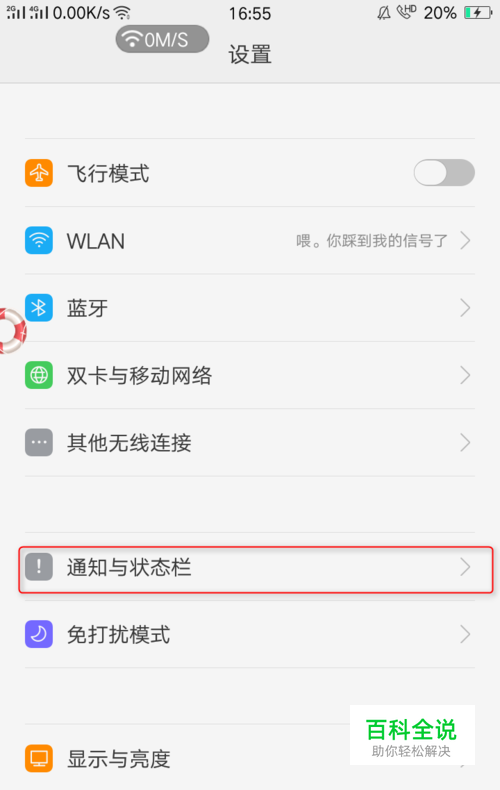Tap the purple moon do-not-disturb icon
Screen dimensions: 500x790
(x=39, y=634)
